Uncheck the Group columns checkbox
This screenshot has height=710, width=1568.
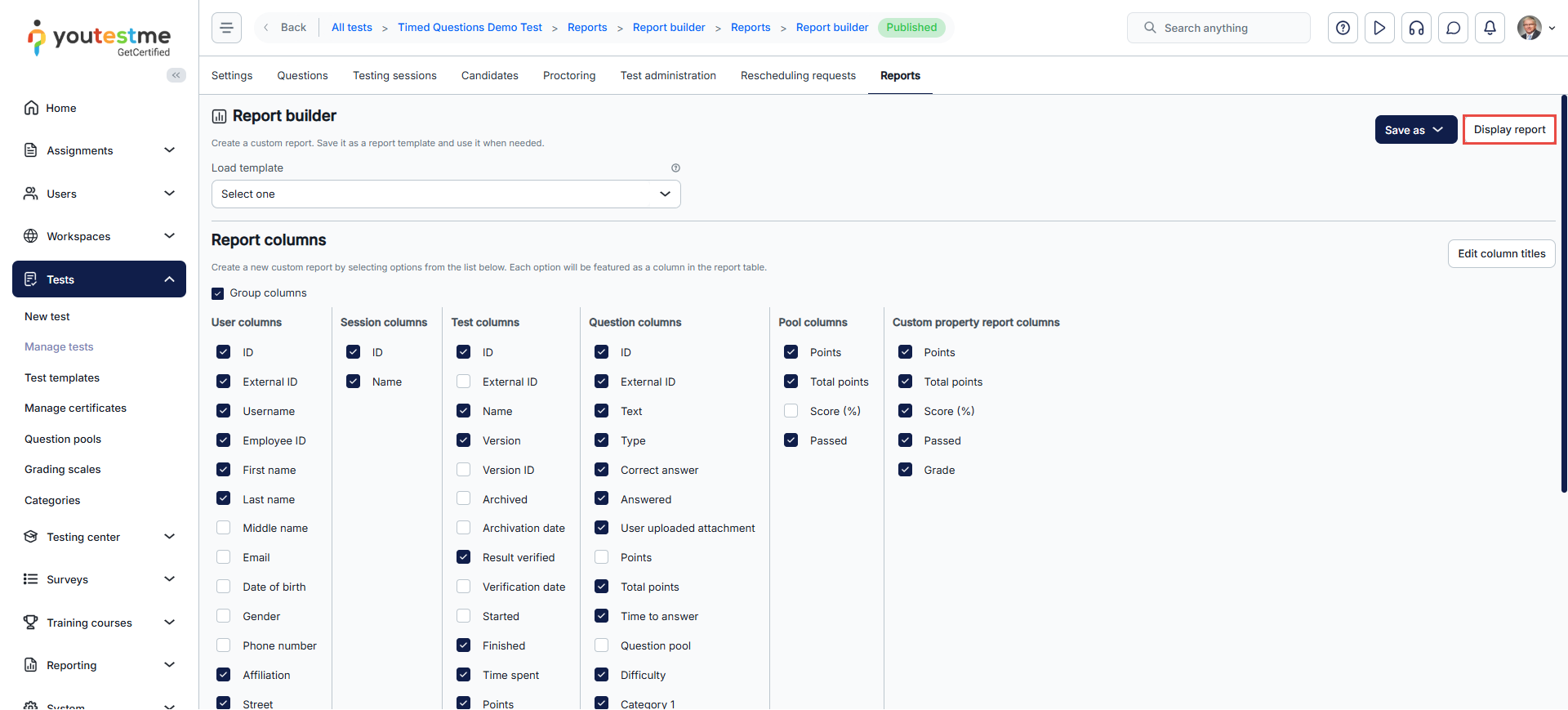point(218,293)
